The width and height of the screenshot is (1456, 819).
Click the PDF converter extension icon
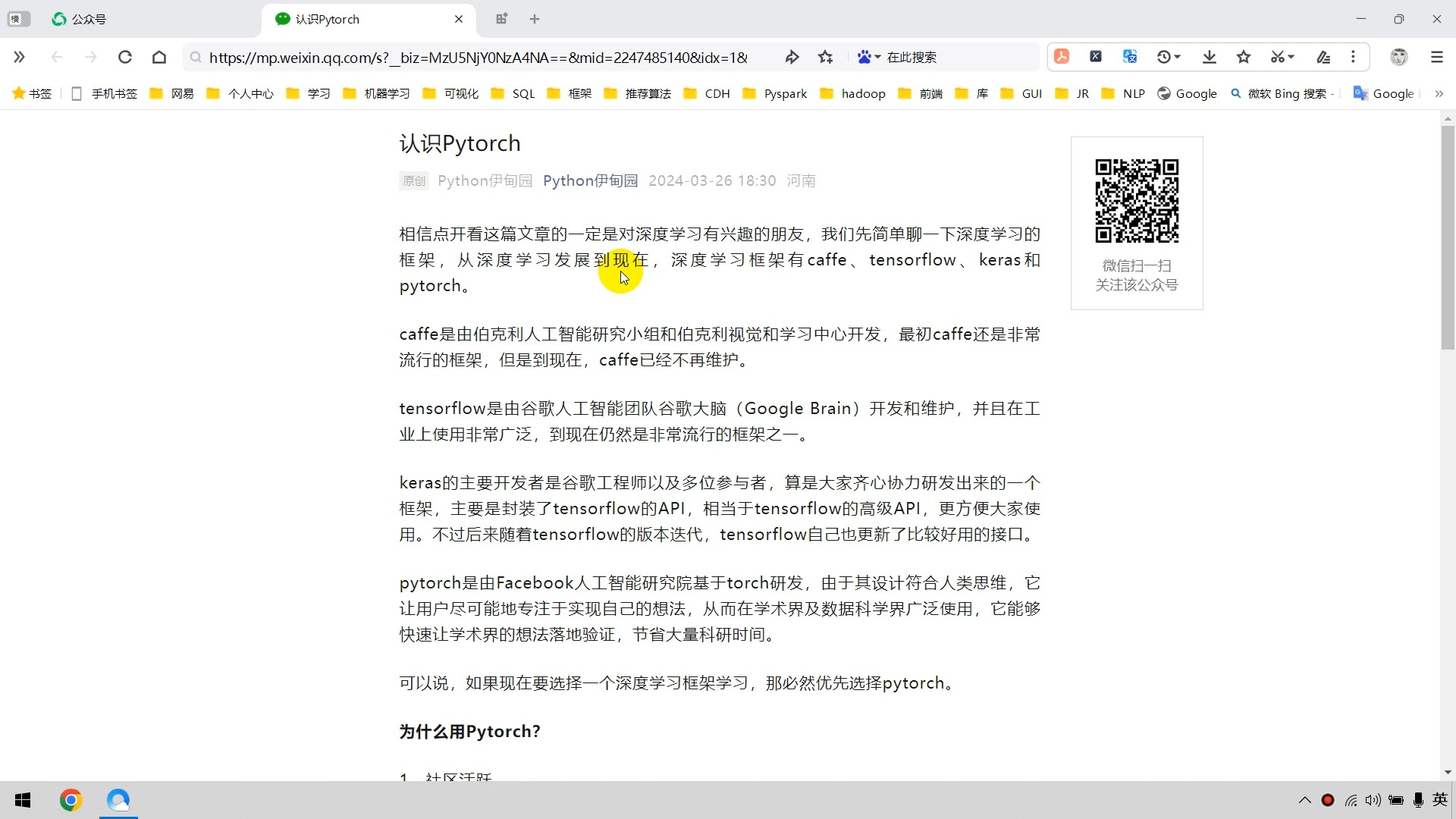tap(1062, 57)
